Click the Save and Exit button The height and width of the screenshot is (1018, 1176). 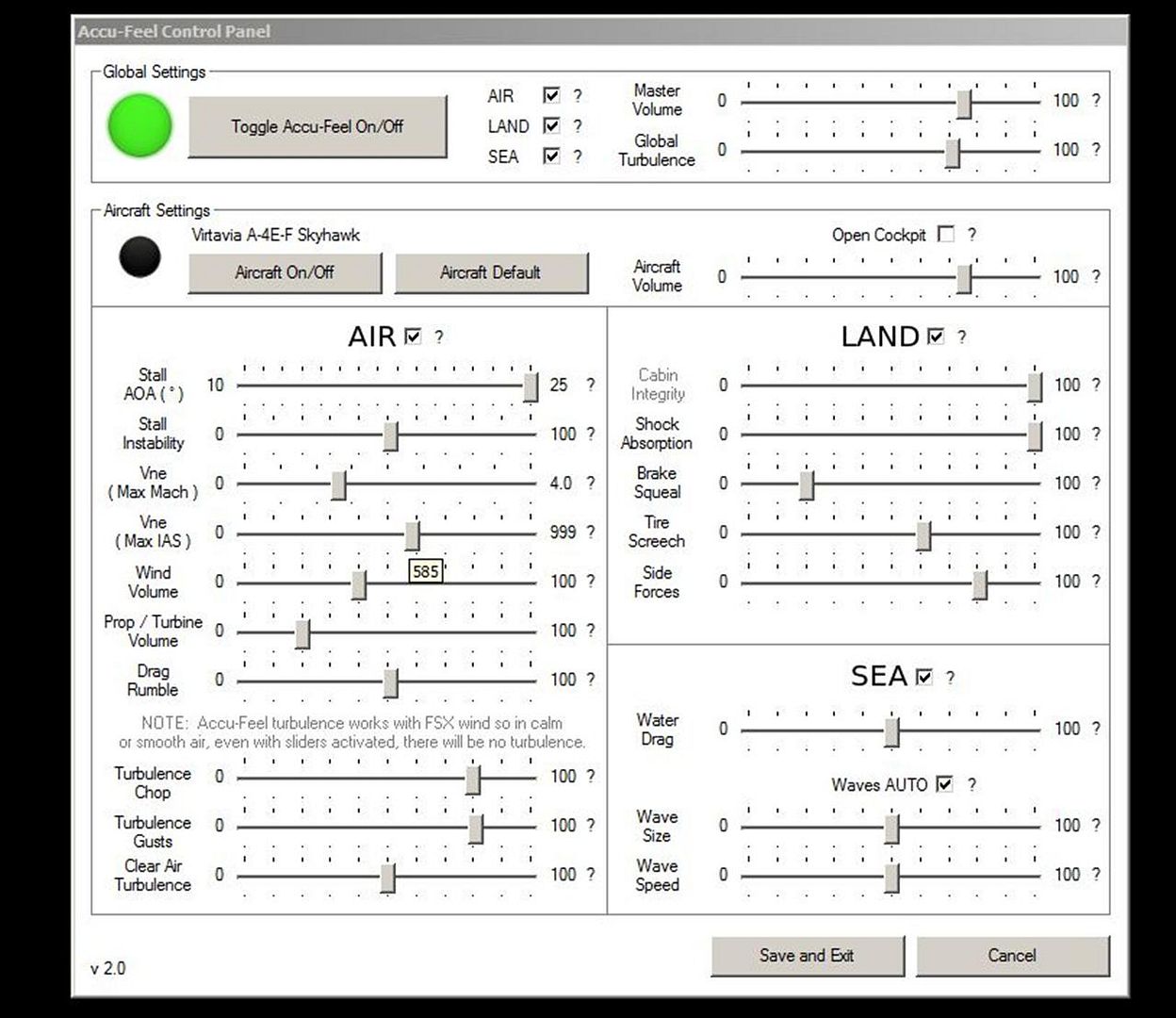(x=807, y=956)
